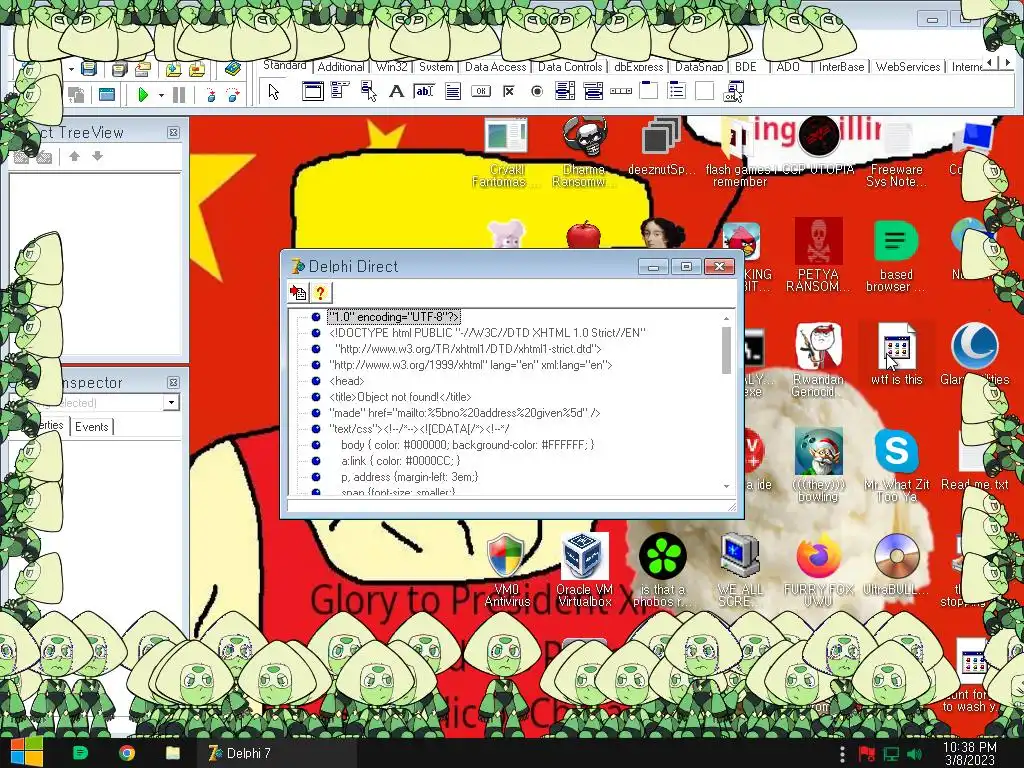Click the Save floppy disk icon
Image resolution: width=1024 pixels, height=768 pixels.
click(x=89, y=68)
